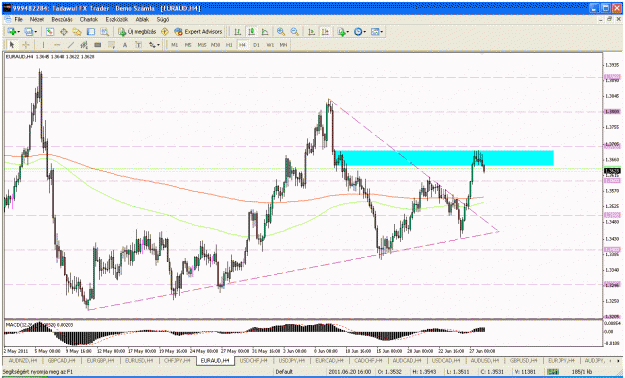Viewport: 625px width, 378px height.
Task: Show the Market Watch window
Action: click(x=50, y=32)
